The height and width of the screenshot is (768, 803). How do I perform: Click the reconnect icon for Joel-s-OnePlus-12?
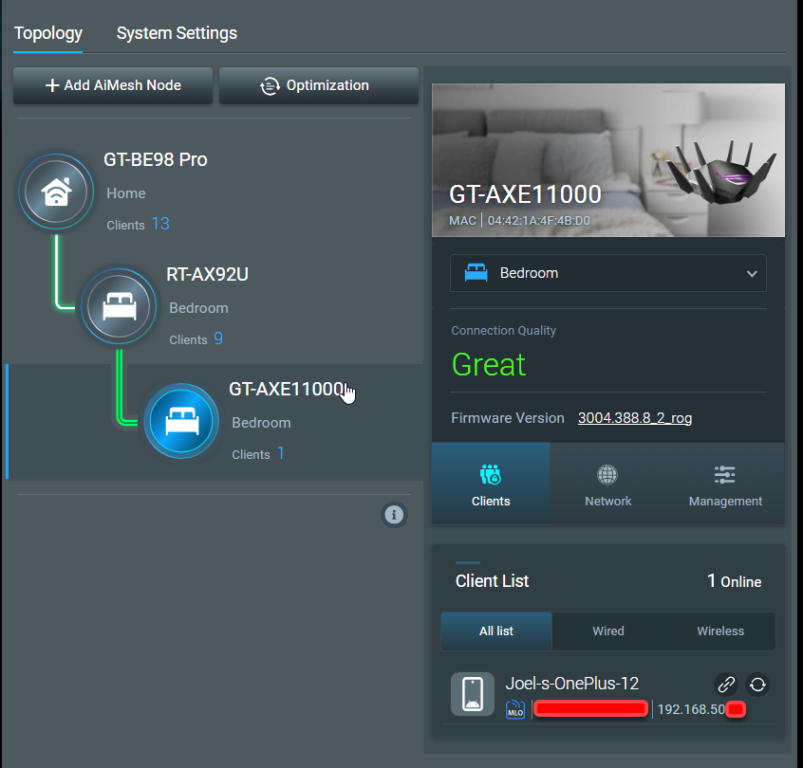[x=757, y=684]
